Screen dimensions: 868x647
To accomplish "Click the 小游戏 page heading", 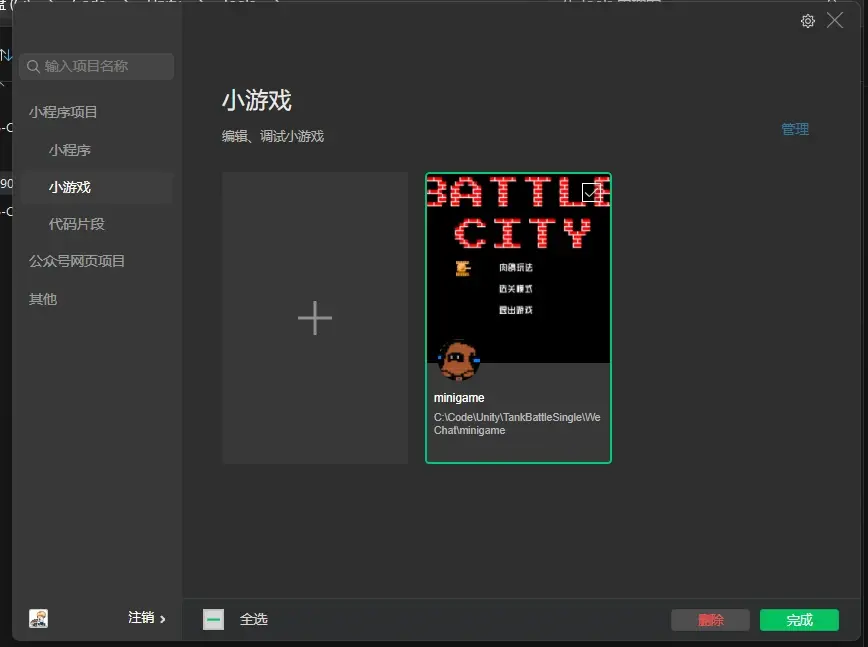I will (x=257, y=101).
